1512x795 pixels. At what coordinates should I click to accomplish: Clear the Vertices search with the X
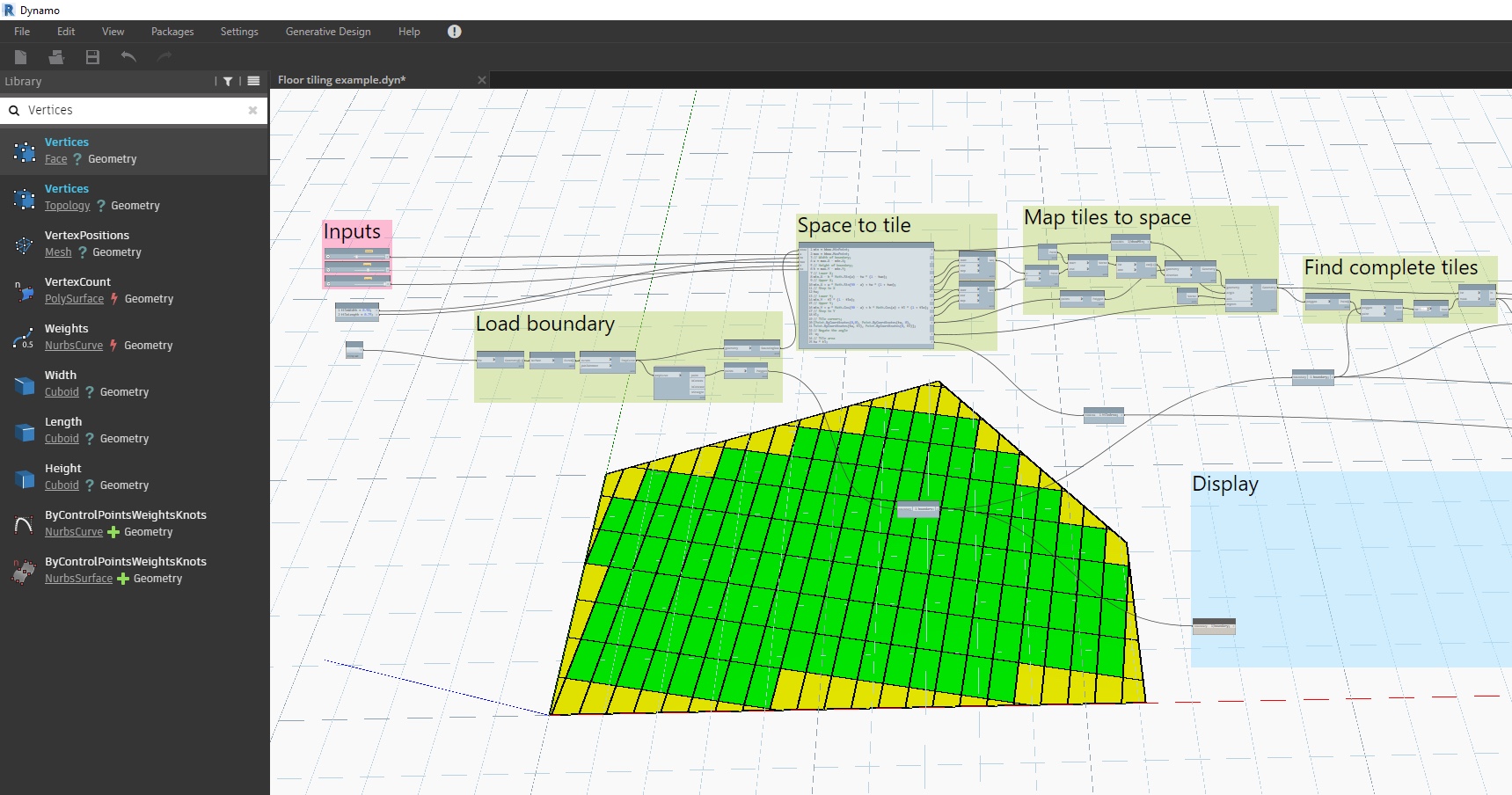(252, 110)
